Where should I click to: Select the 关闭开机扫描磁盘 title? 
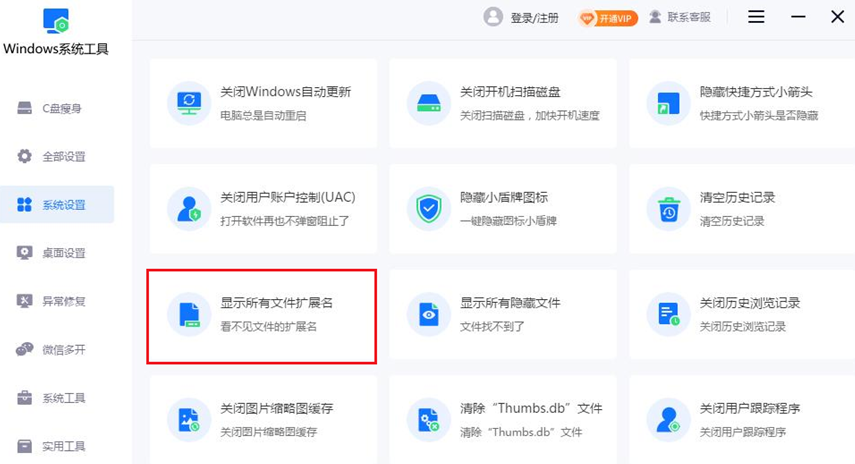click(x=510, y=92)
